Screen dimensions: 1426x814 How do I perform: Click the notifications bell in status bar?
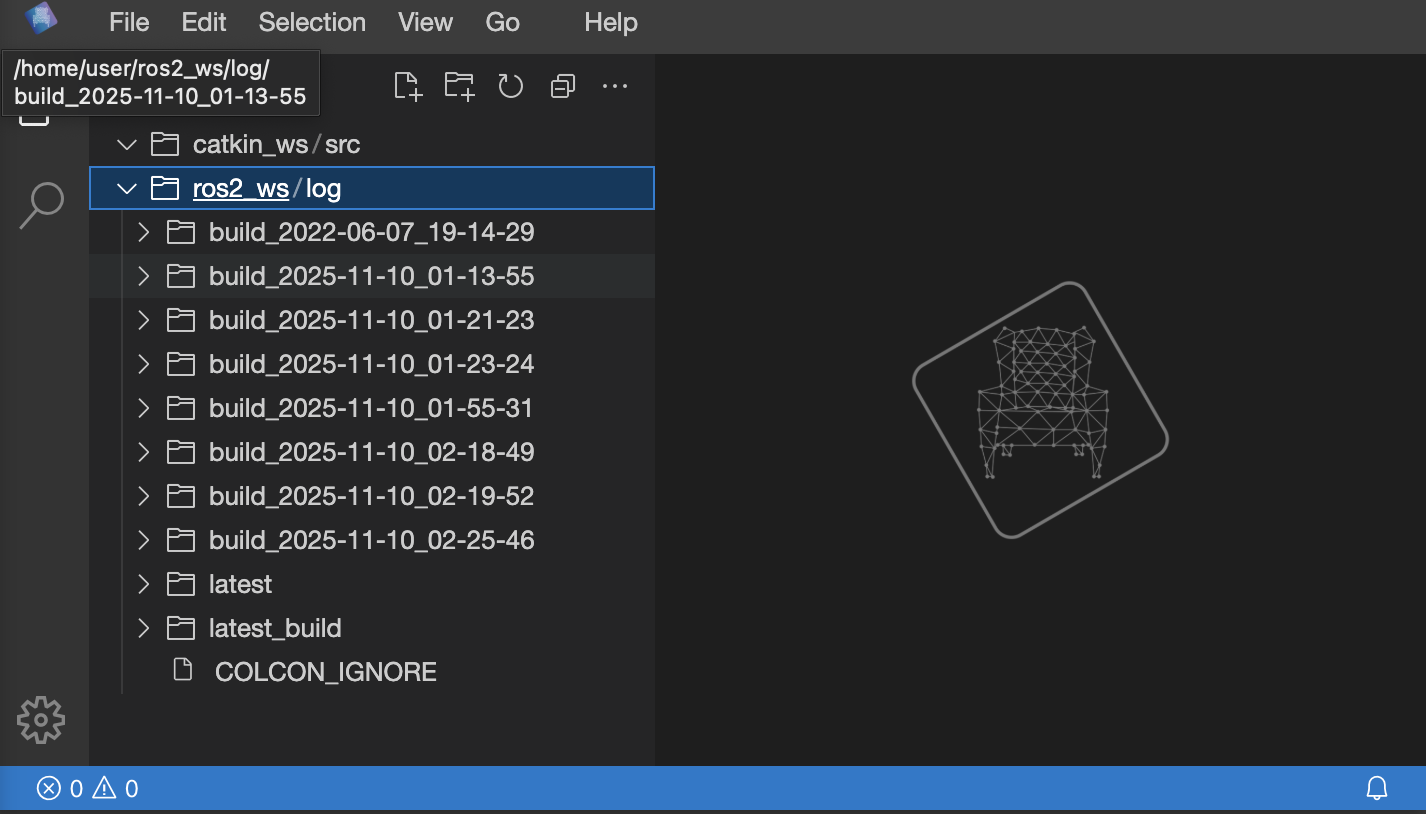coord(1377,789)
